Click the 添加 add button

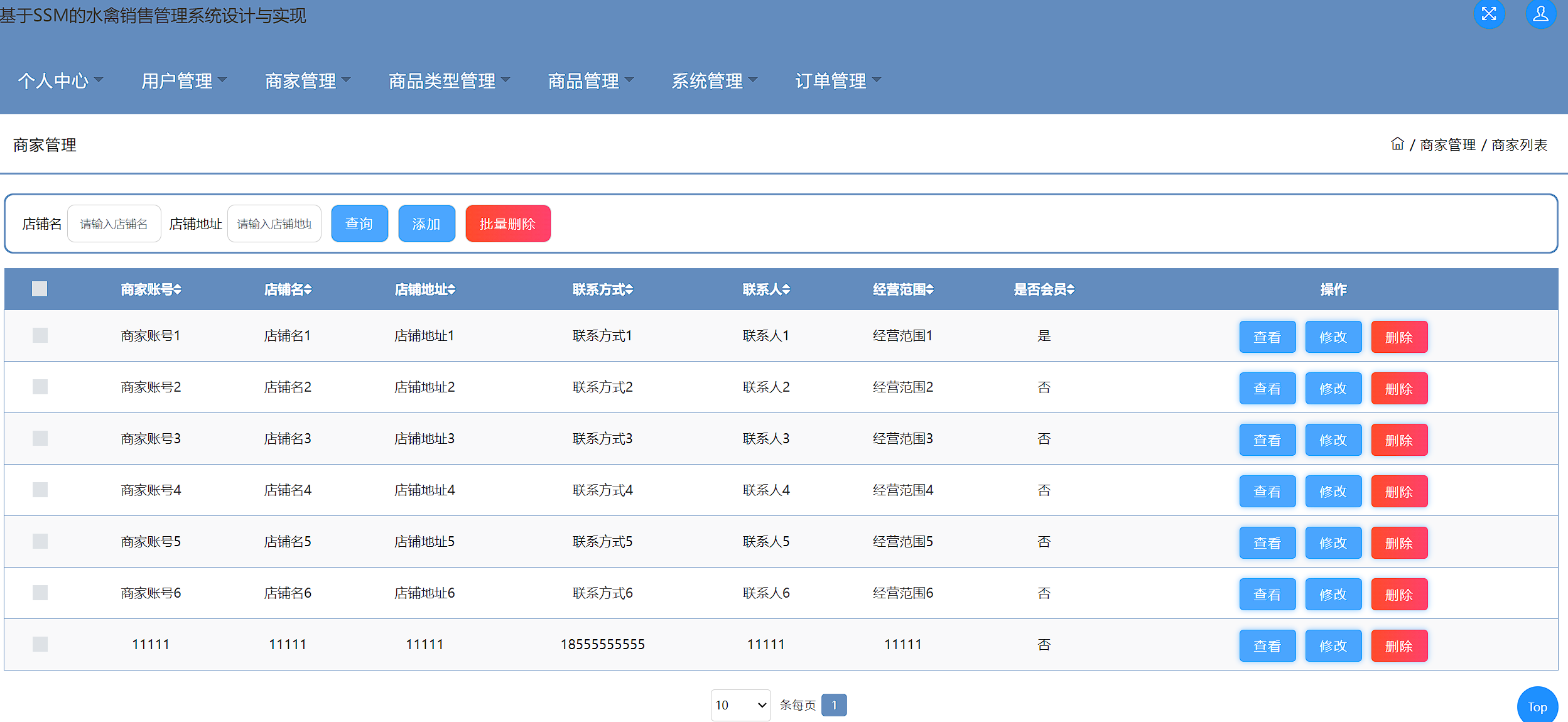coord(427,224)
